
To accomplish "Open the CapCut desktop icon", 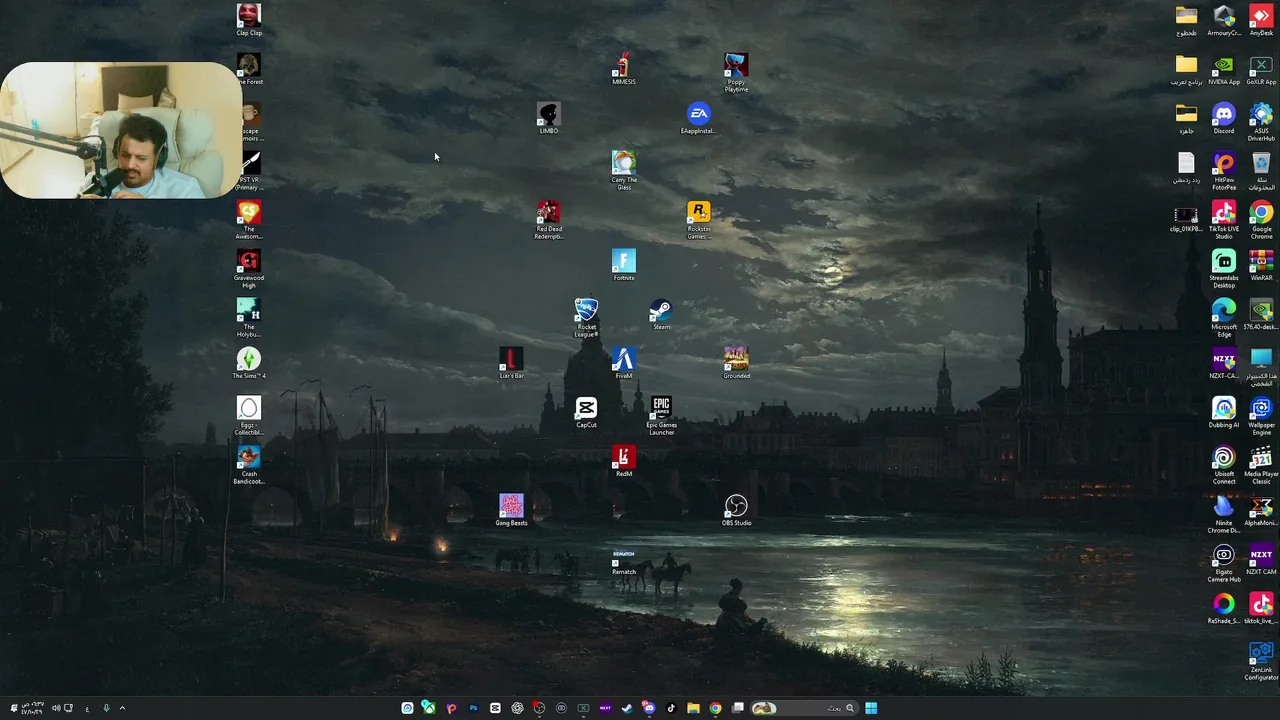I will [586, 411].
